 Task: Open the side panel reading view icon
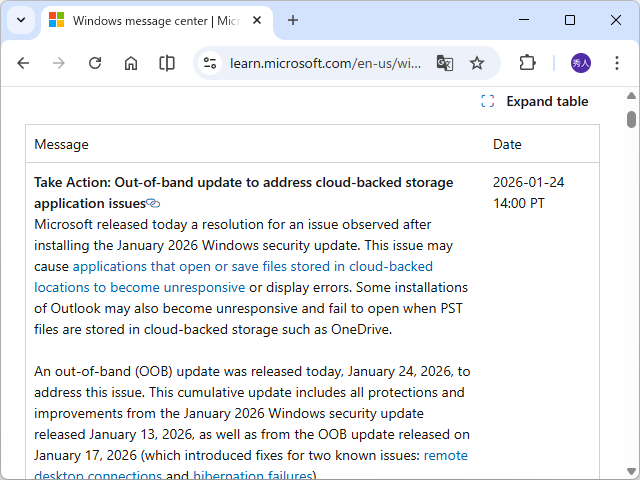167,63
